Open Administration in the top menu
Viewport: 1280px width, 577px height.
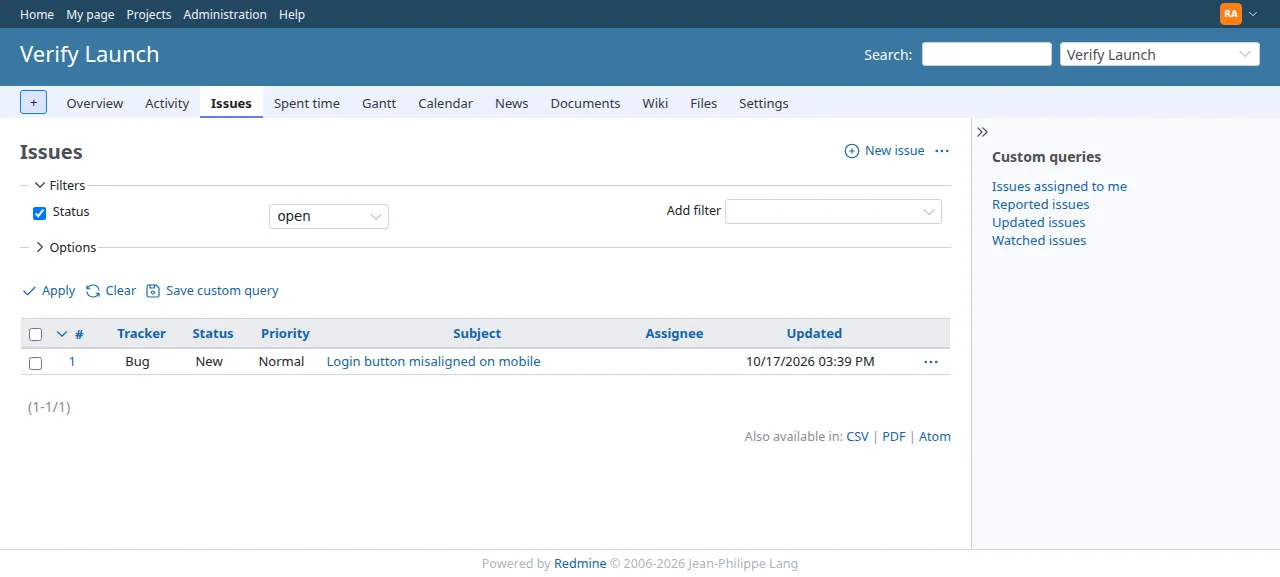point(225,14)
